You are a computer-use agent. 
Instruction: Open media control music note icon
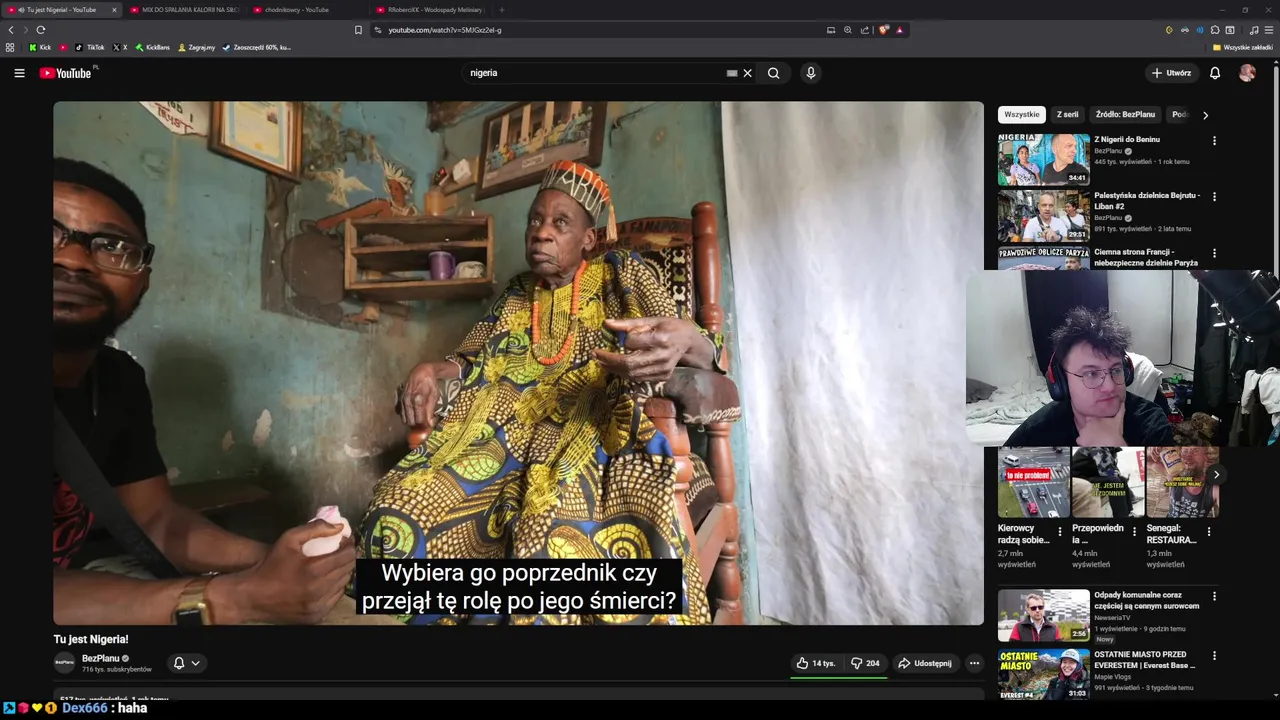[x=1254, y=30]
